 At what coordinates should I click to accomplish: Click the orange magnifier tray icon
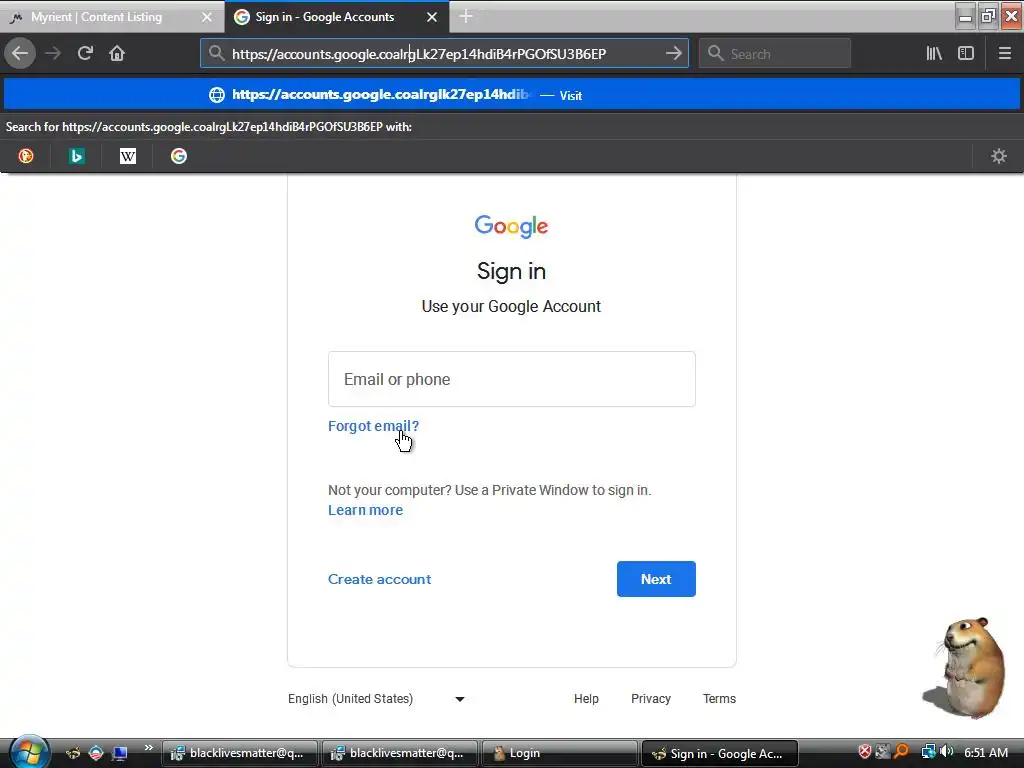[x=902, y=752]
